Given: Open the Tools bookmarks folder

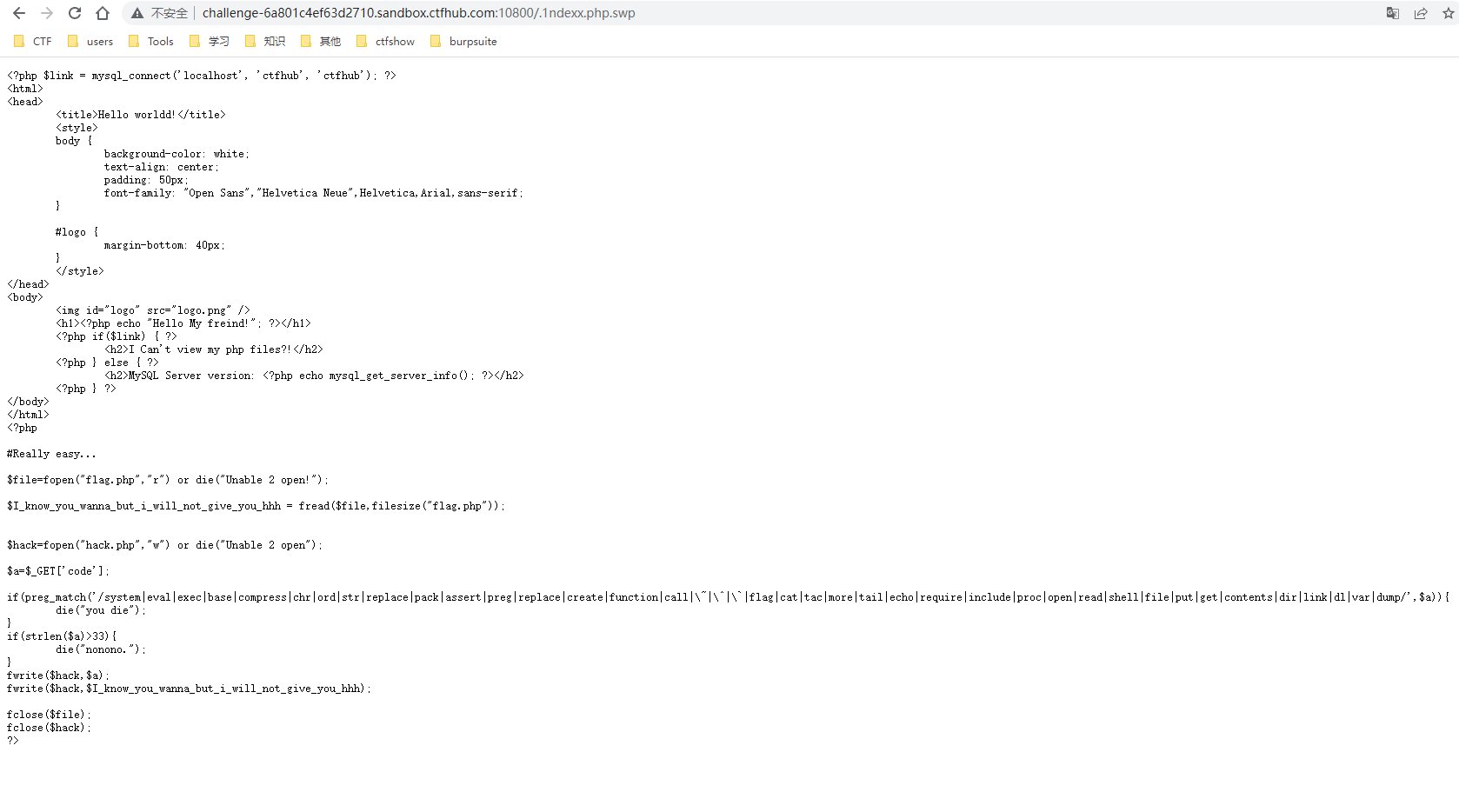Looking at the screenshot, I should click(151, 41).
